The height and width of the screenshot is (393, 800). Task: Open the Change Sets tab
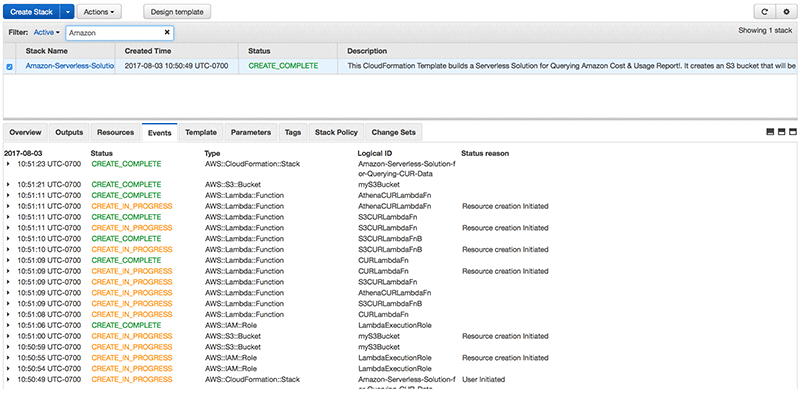[x=394, y=132]
